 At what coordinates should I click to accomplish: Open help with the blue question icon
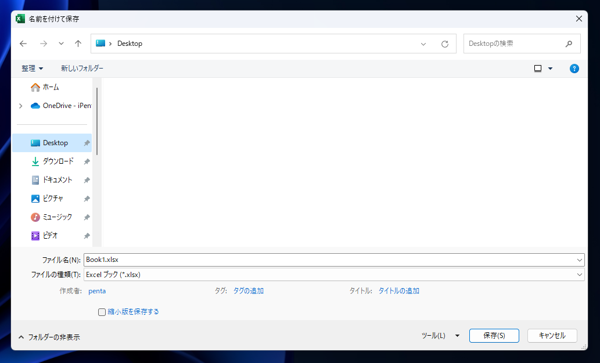pos(574,68)
